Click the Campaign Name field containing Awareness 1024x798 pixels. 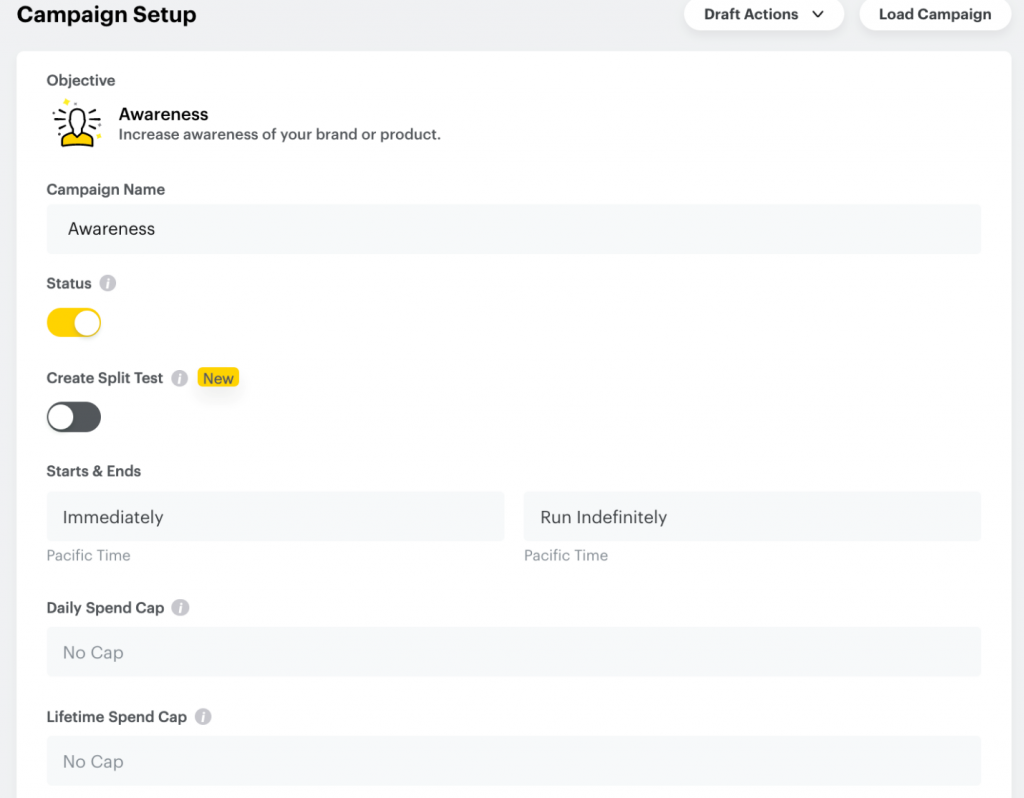513,229
